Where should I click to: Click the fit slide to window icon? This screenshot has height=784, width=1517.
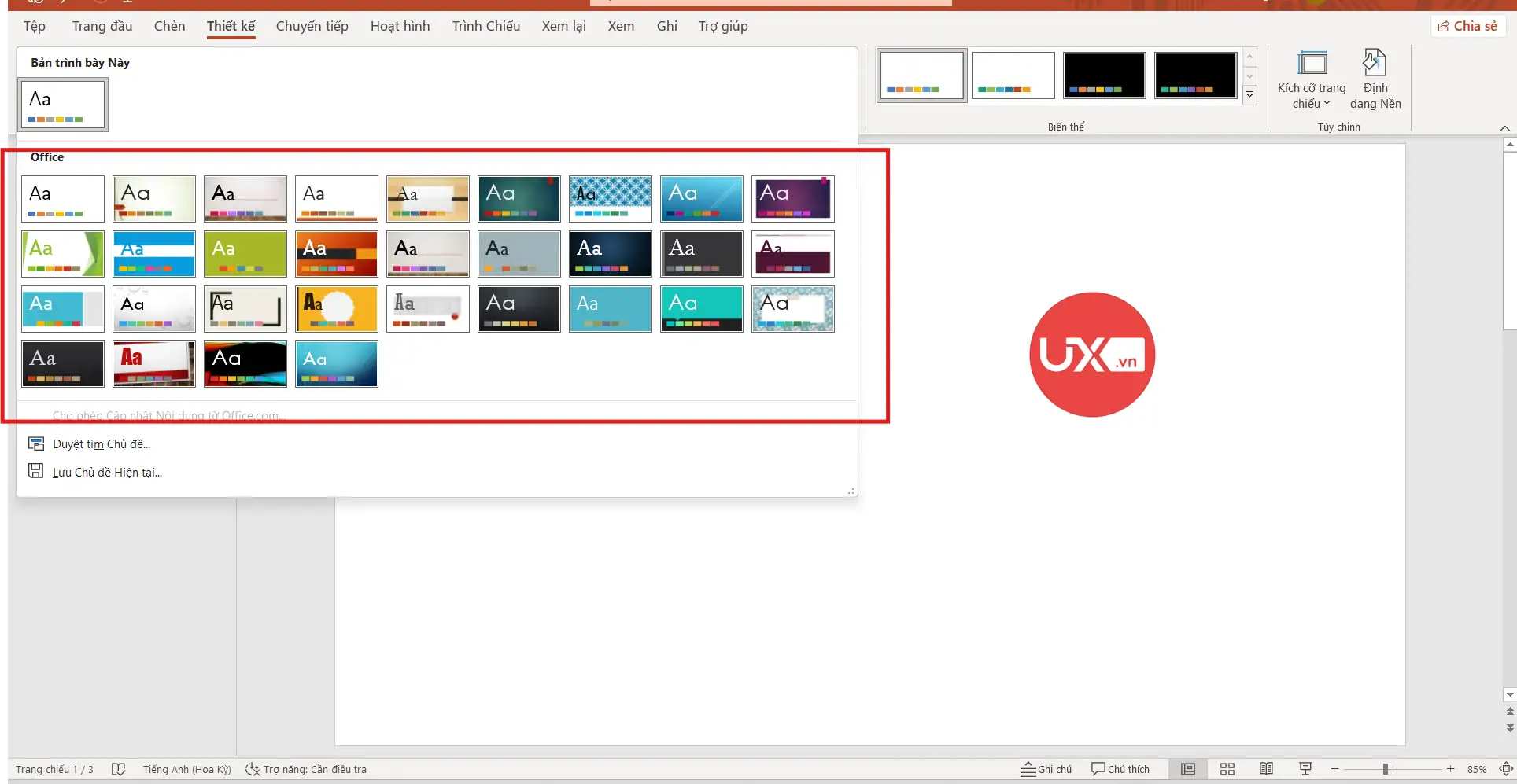pos(1506,769)
